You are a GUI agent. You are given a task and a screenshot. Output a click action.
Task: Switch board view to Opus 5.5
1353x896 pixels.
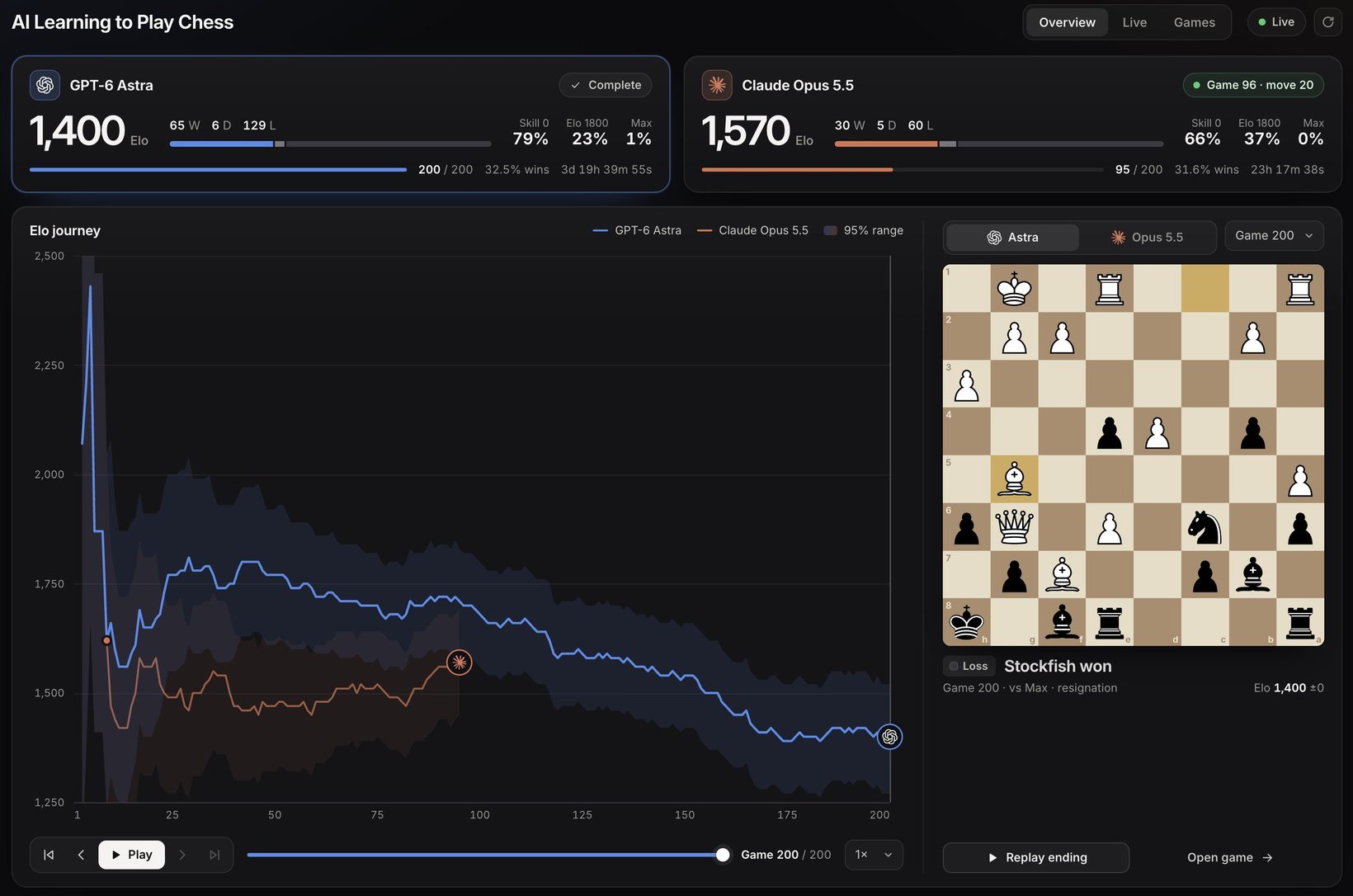click(1147, 238)
